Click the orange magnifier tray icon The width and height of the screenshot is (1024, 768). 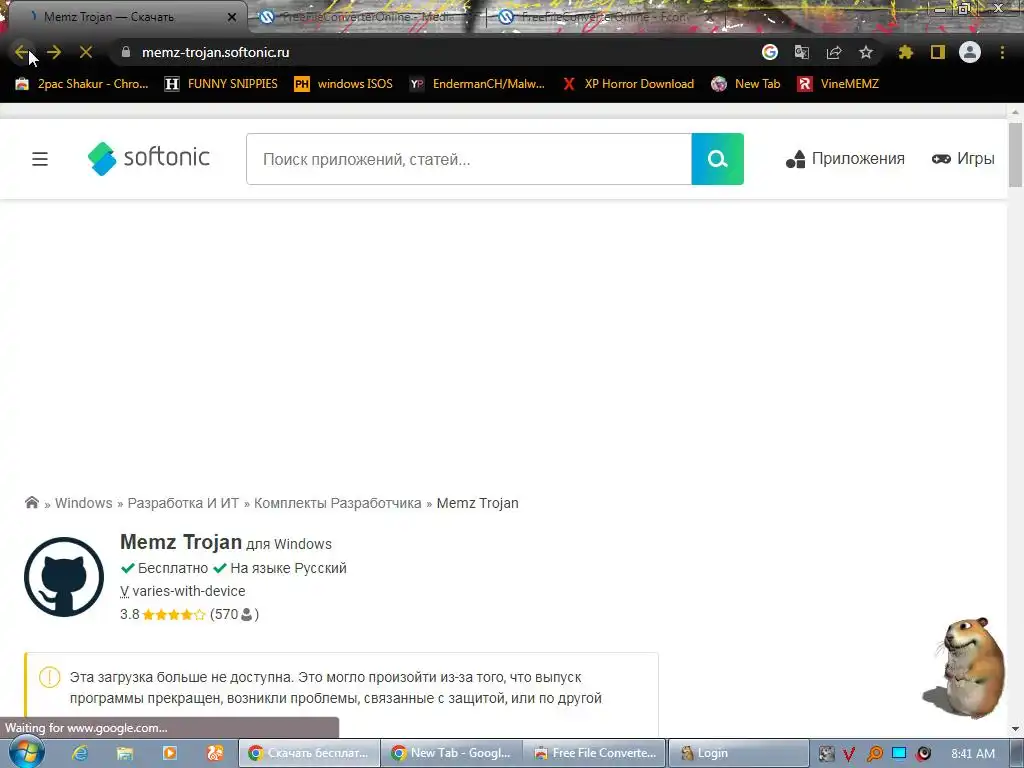tap(874, 754)
